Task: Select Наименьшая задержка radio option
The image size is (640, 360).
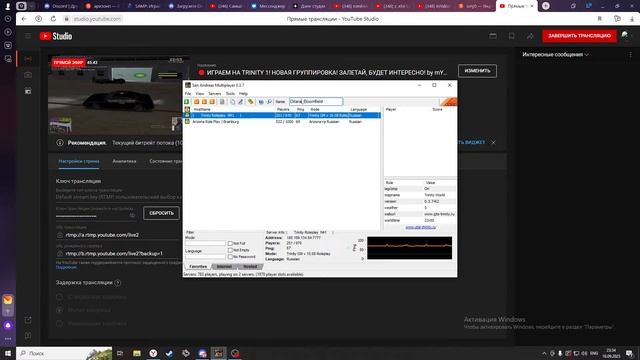Action: (x=60, y=324)
